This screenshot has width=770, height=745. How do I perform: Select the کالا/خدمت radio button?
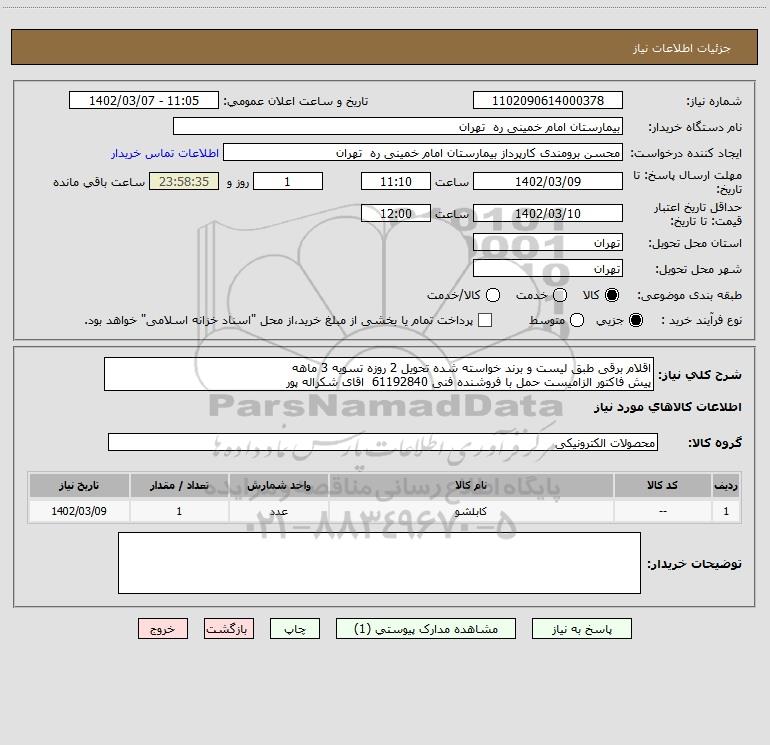pyautogui.click(x=493, y=295)
